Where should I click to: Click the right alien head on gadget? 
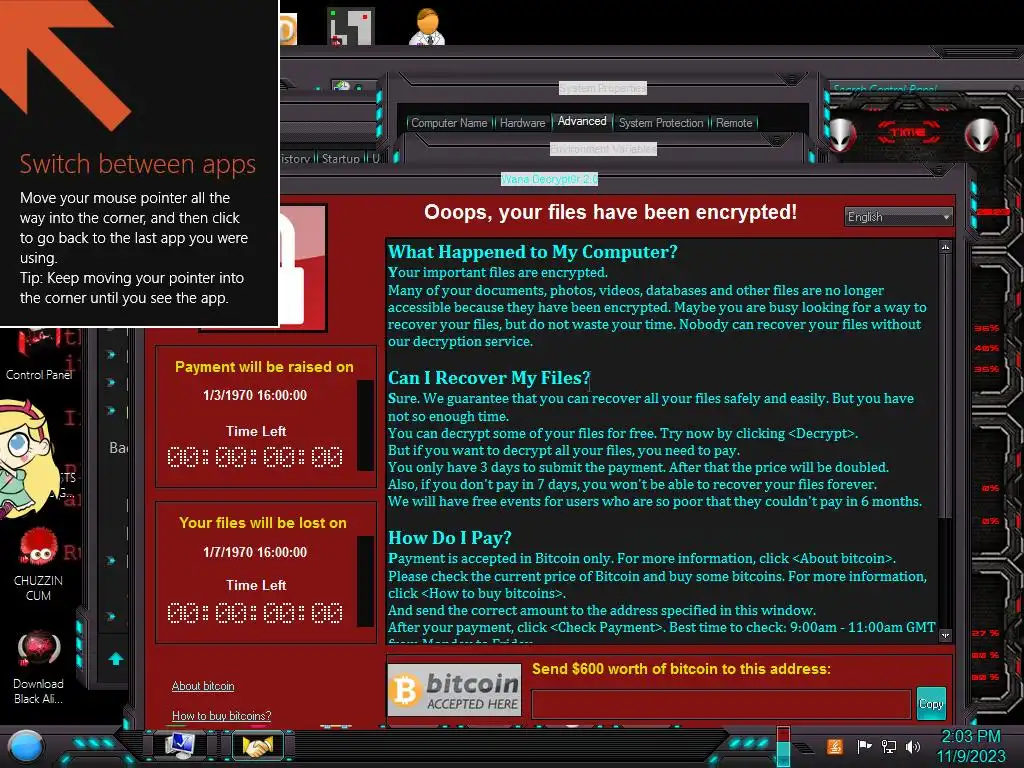click(982, 135)
